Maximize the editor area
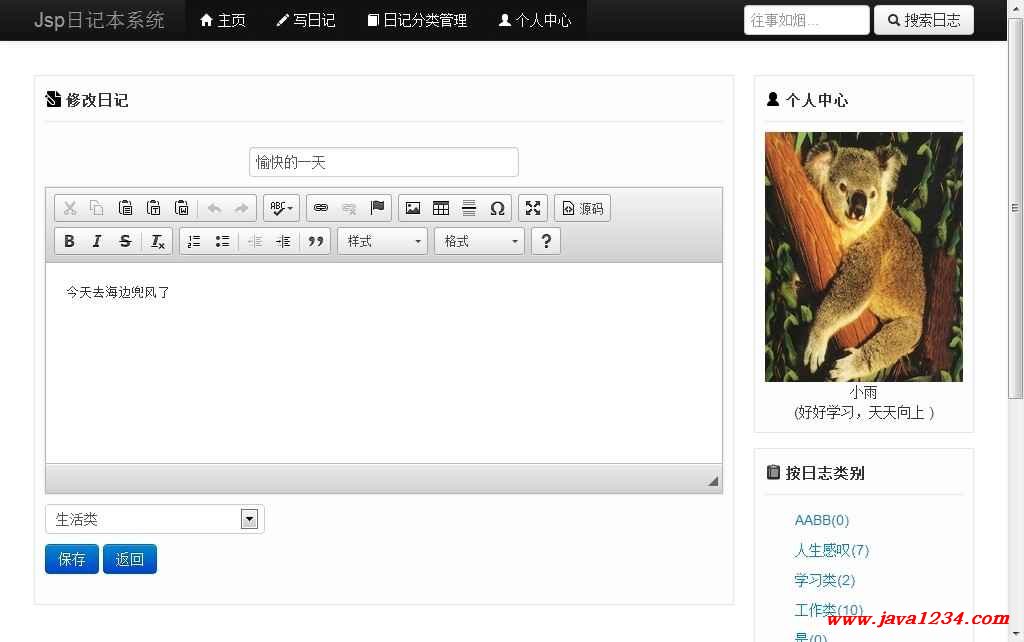1024x642 pixels. (x=533, y=208)
